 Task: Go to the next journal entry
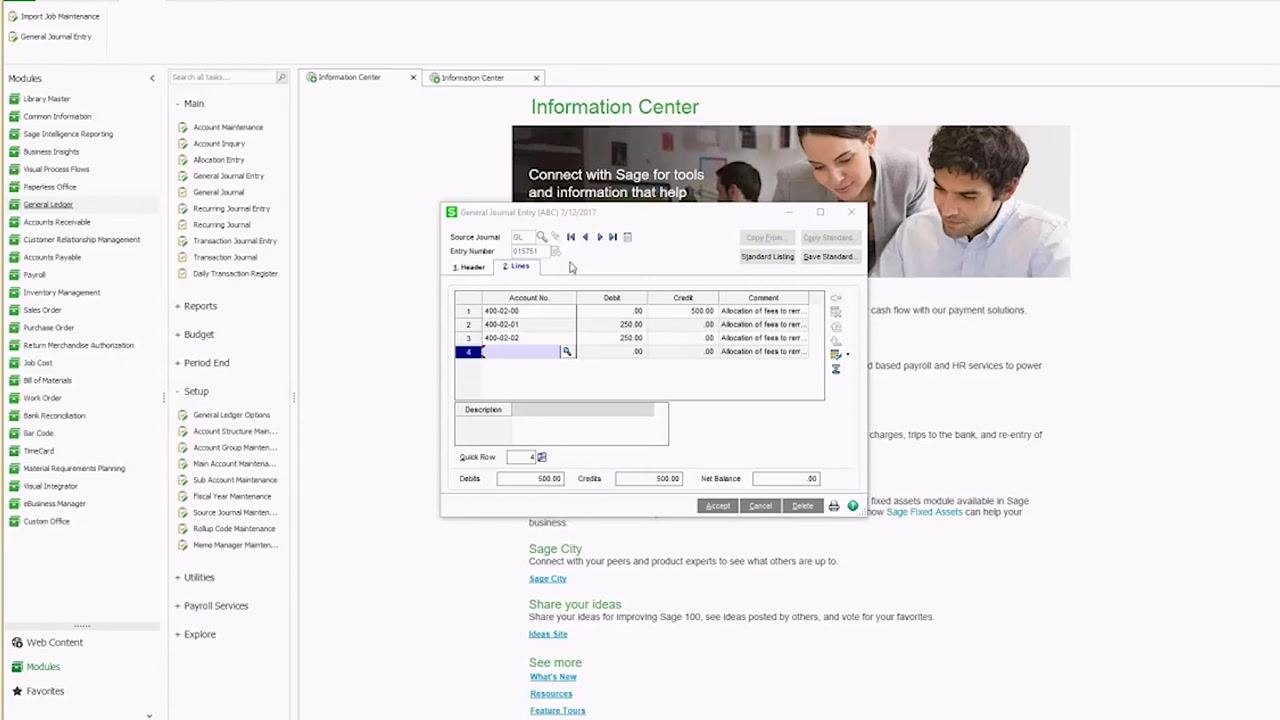(x=599, y=237)
